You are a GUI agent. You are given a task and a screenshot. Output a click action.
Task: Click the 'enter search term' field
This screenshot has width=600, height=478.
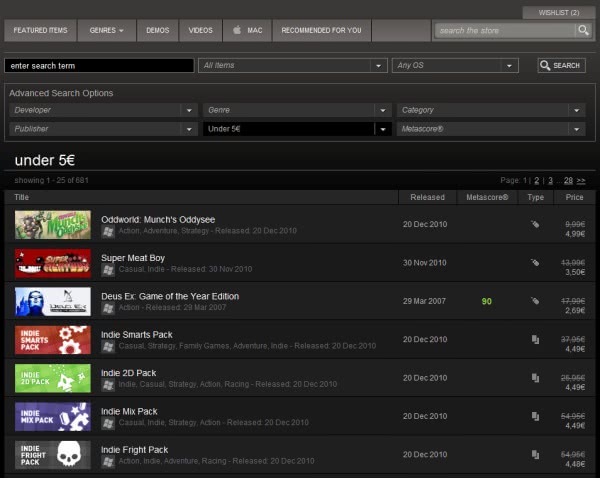coord(99,65)
